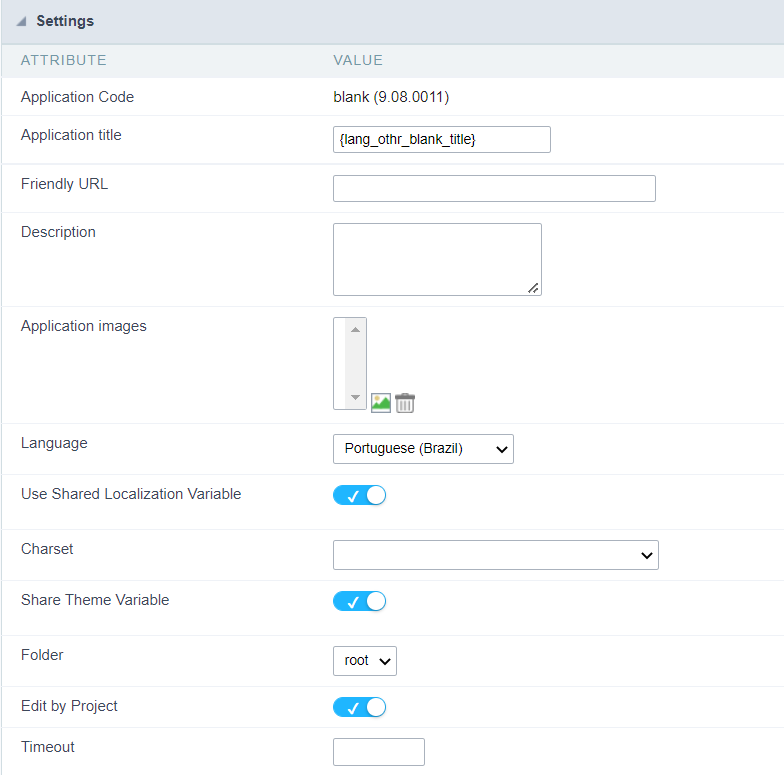Click the Share Theme Variable label
The width and height of the screenshot is (784, 775).
point(95,600)
